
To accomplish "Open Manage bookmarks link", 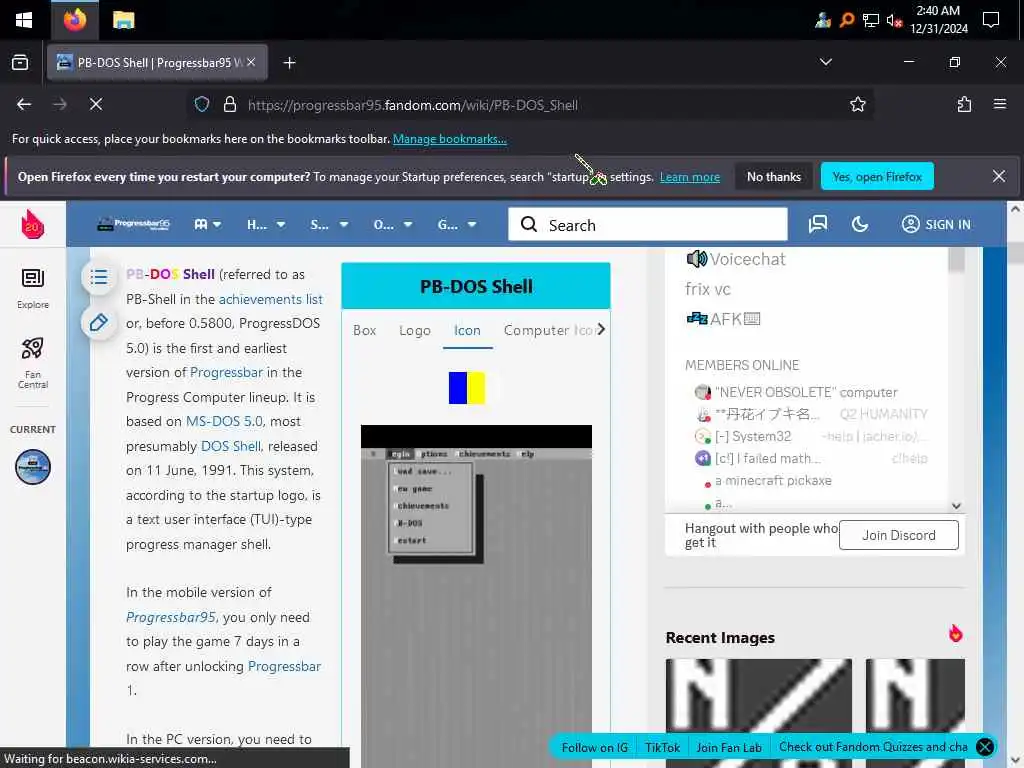I will click(449, 139).
